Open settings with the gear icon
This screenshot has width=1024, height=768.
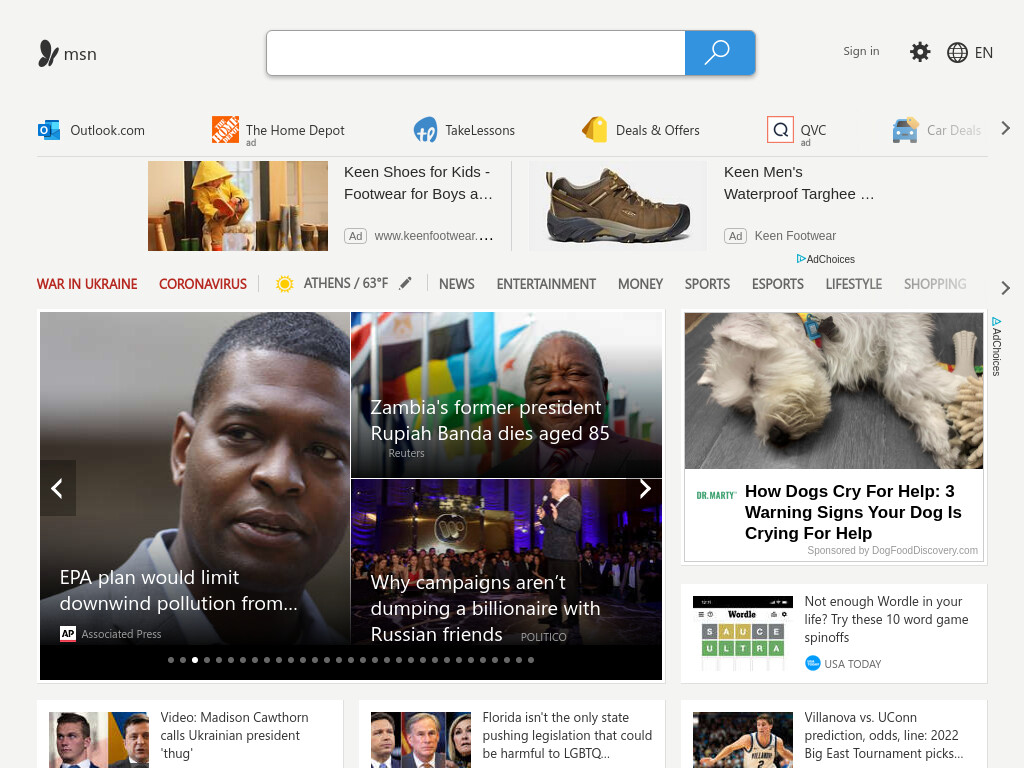920,52
